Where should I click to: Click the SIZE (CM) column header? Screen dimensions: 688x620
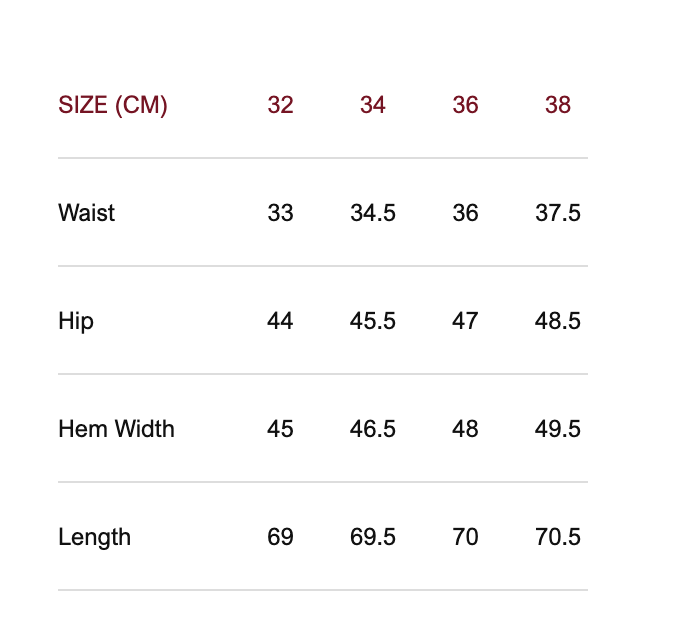click(x=113, y=105)
